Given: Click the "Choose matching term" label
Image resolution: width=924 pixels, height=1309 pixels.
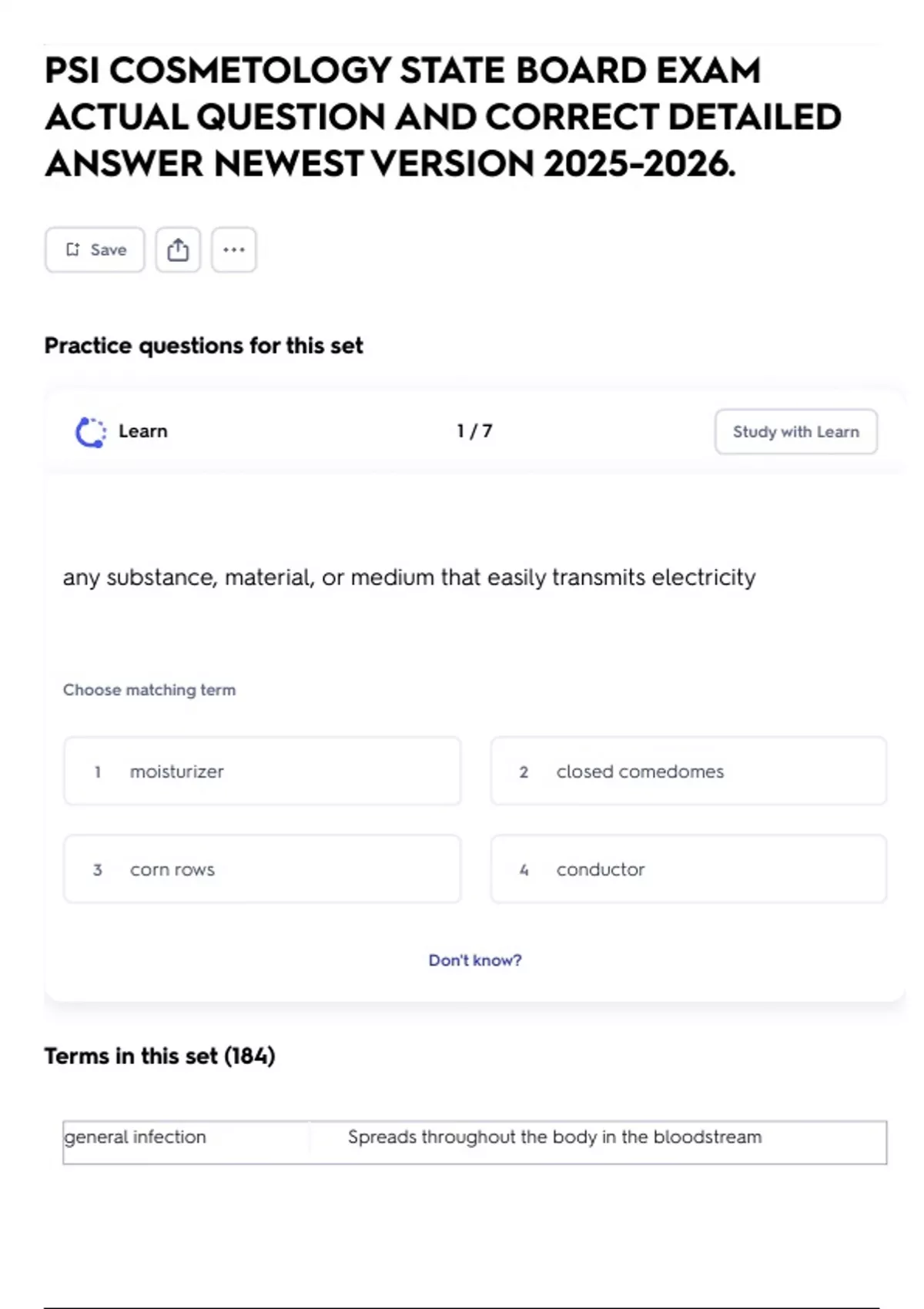Looking at the screenshot, I should pos(149,690).
